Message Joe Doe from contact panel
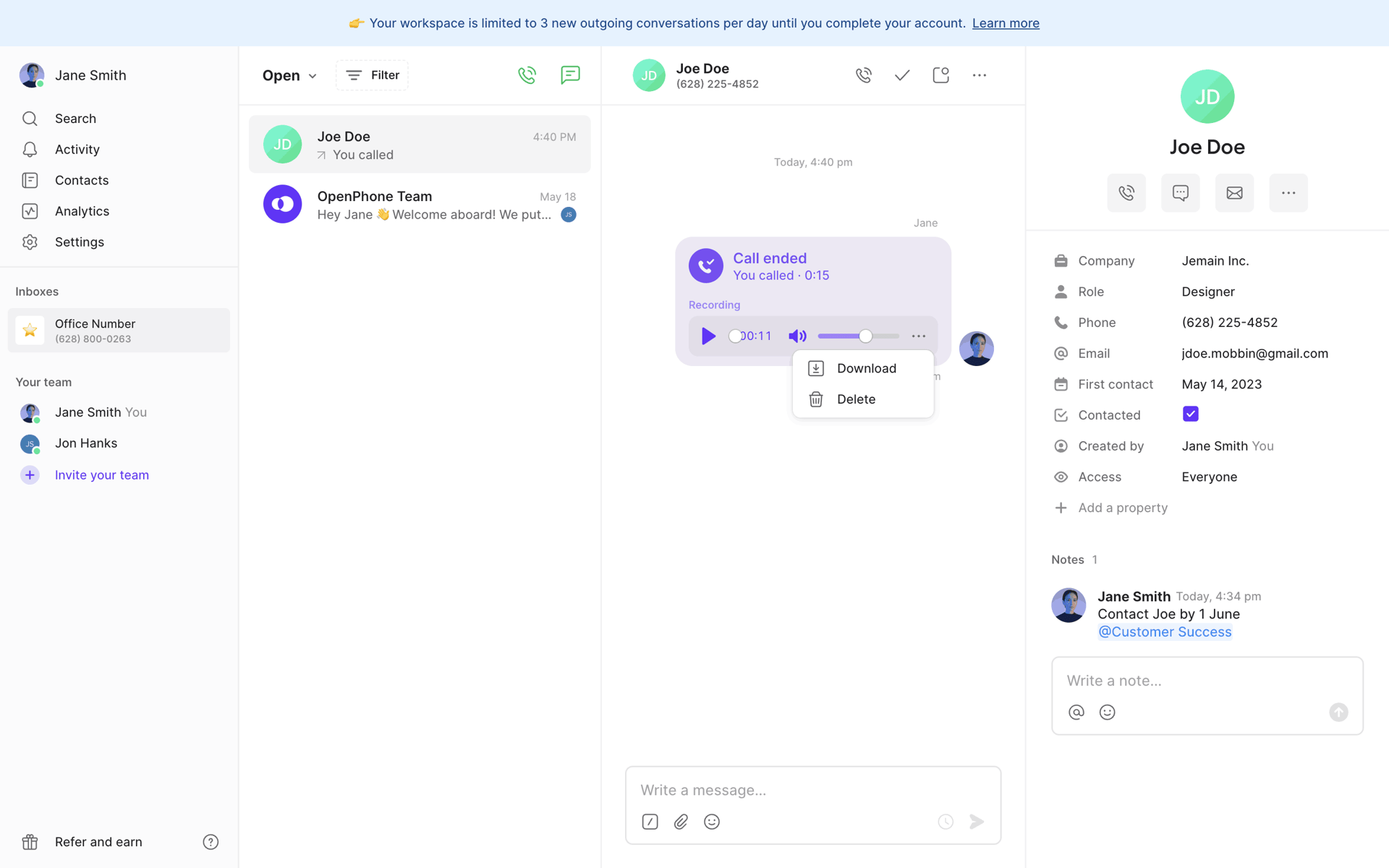This screenshot has width=1389, height=868. tap(1181, 192)
